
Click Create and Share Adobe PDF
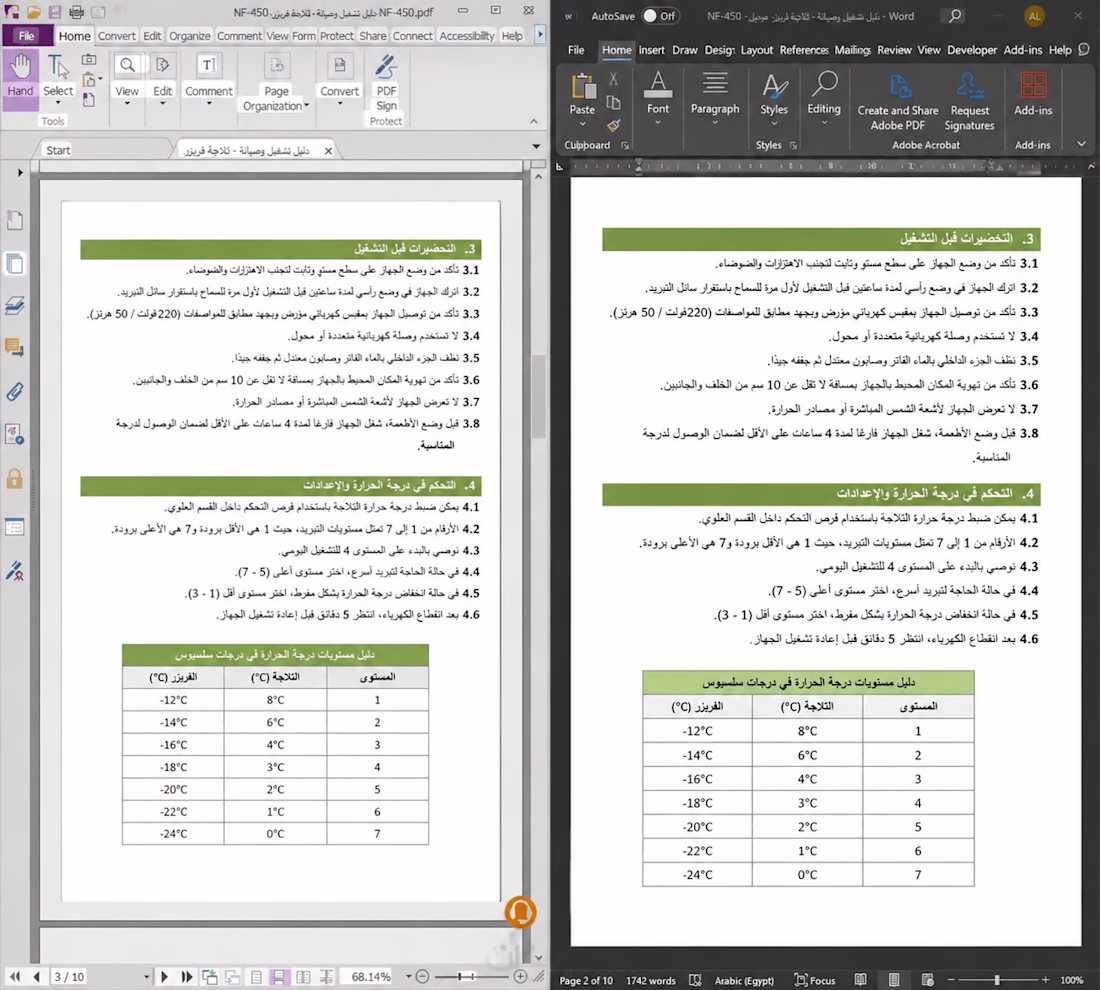coord(898,102)
